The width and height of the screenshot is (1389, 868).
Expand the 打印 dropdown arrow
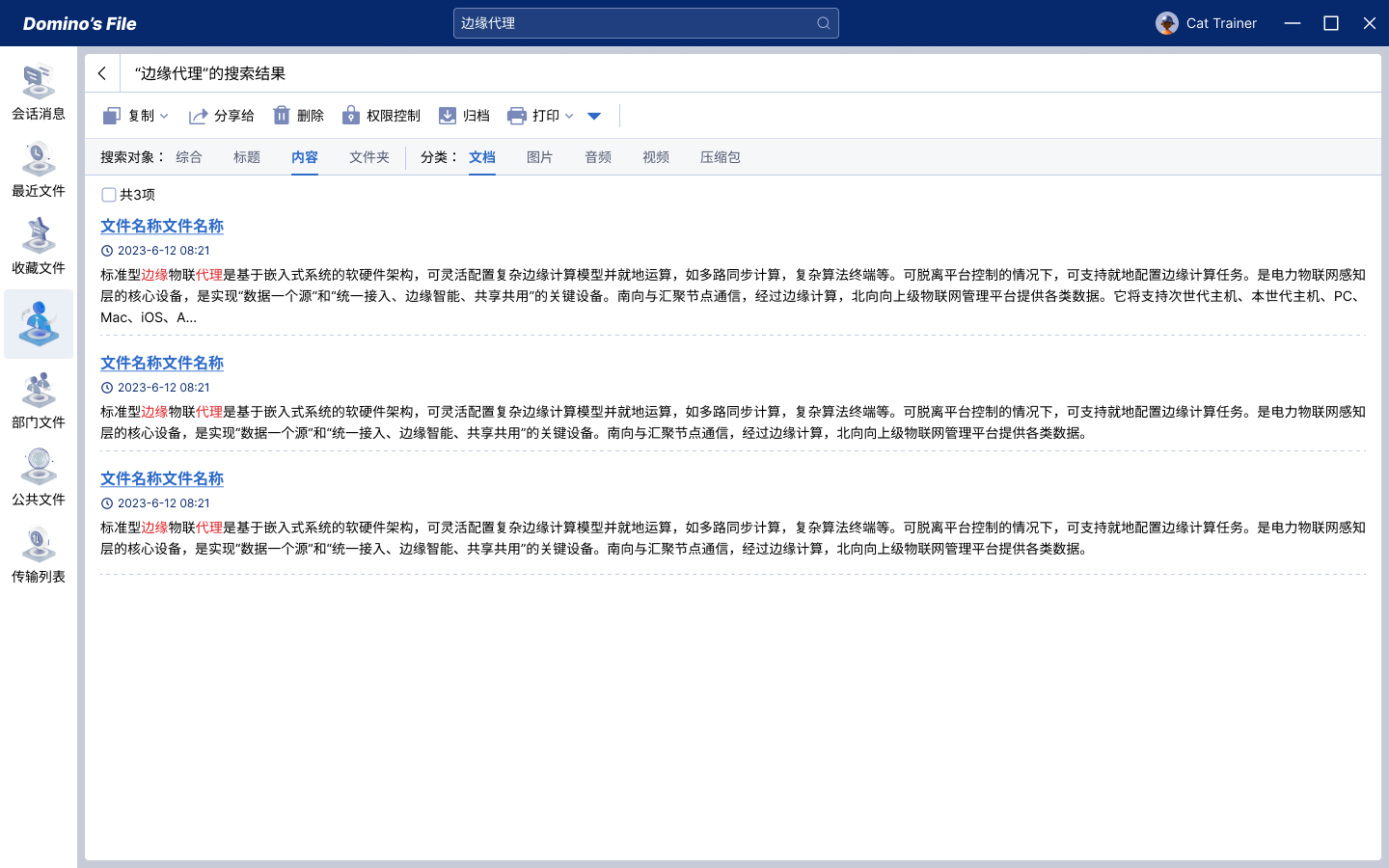(x=569, y=116)
